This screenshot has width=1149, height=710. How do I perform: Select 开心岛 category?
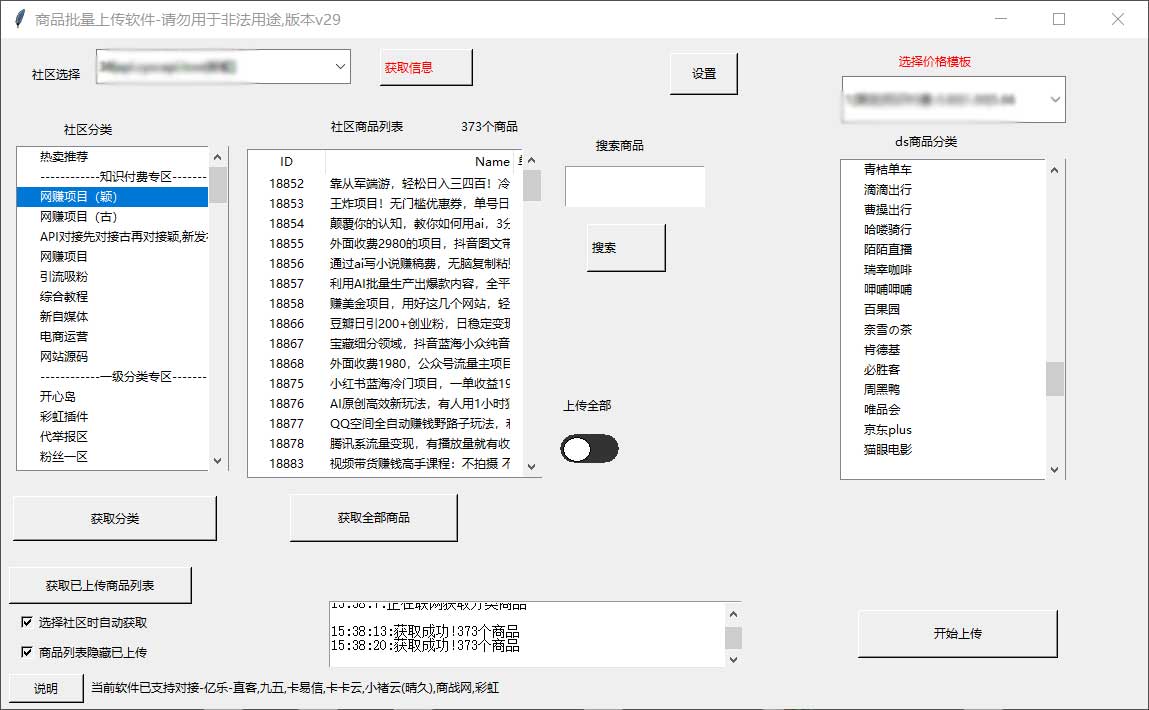[113, 396]
